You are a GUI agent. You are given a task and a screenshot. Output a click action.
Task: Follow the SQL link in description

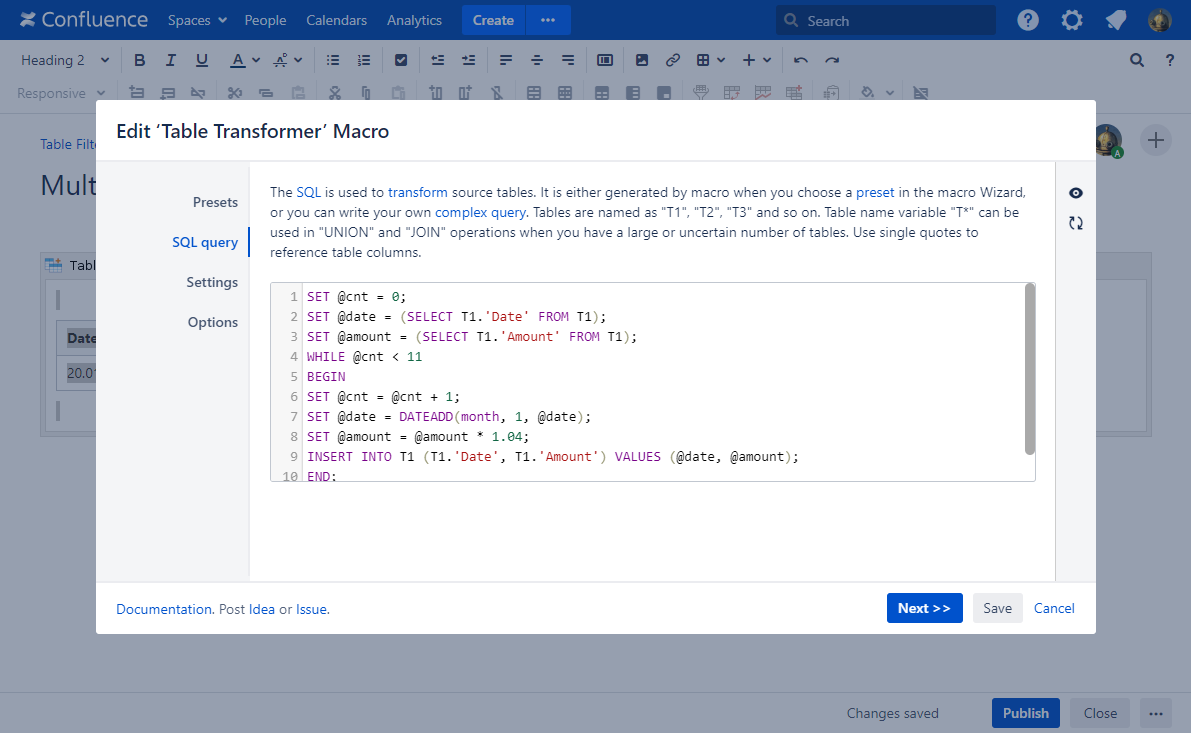pos(308,192)
